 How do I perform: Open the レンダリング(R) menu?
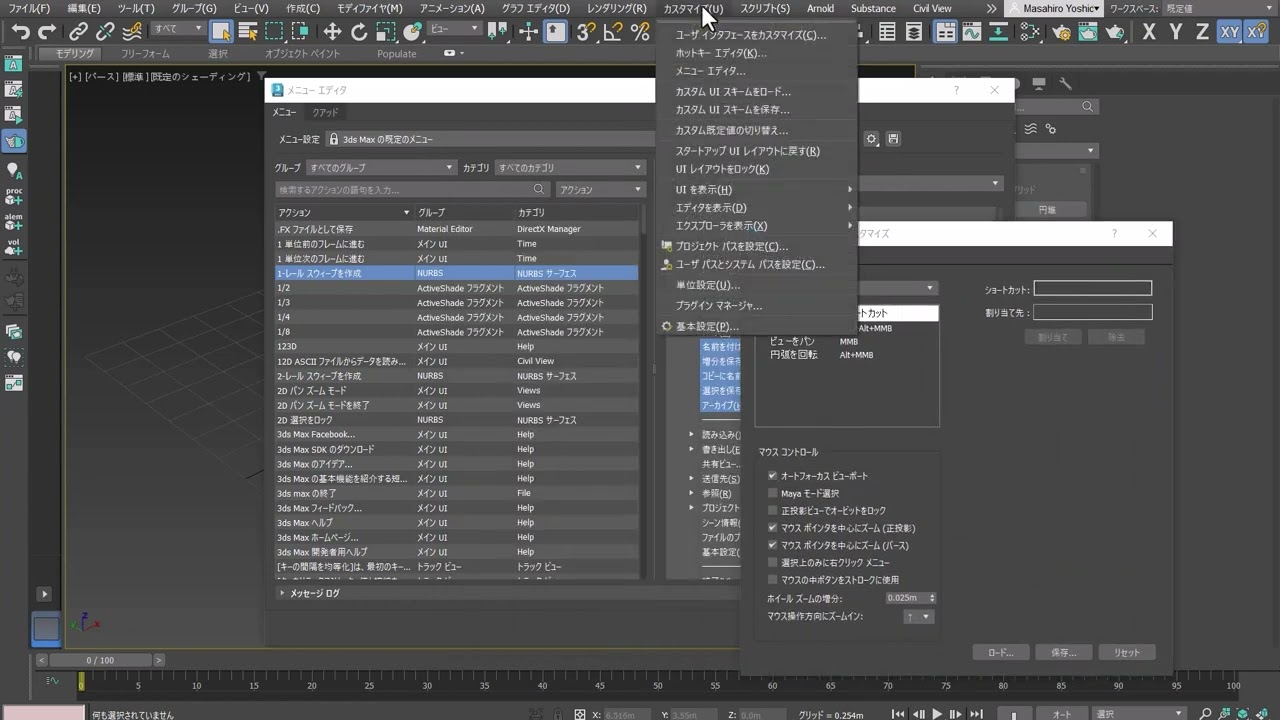[x=616, y=8]
